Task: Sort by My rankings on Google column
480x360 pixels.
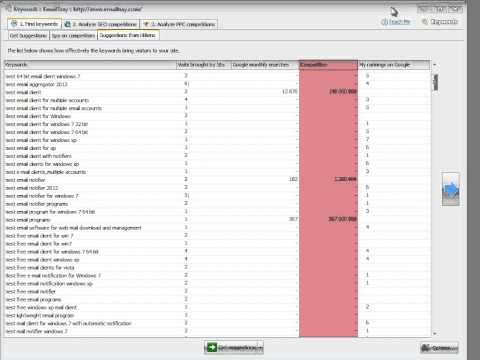Action: [x=394, y=65]
